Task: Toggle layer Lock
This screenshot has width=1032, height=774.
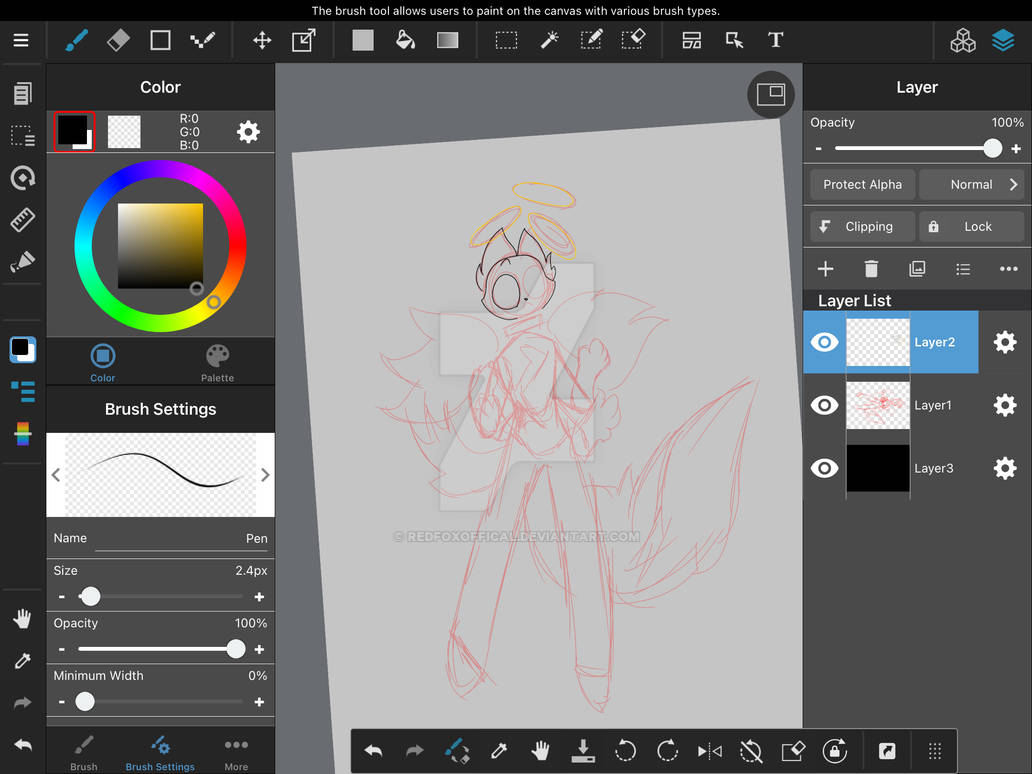Action: pos(971,226)
